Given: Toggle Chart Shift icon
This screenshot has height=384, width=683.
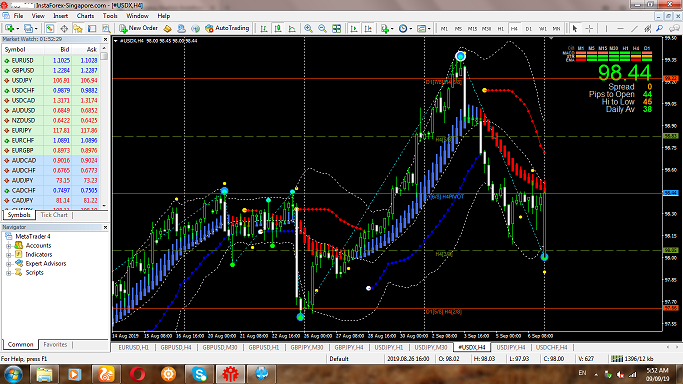Looking at the screenshot, I should 368,28.
